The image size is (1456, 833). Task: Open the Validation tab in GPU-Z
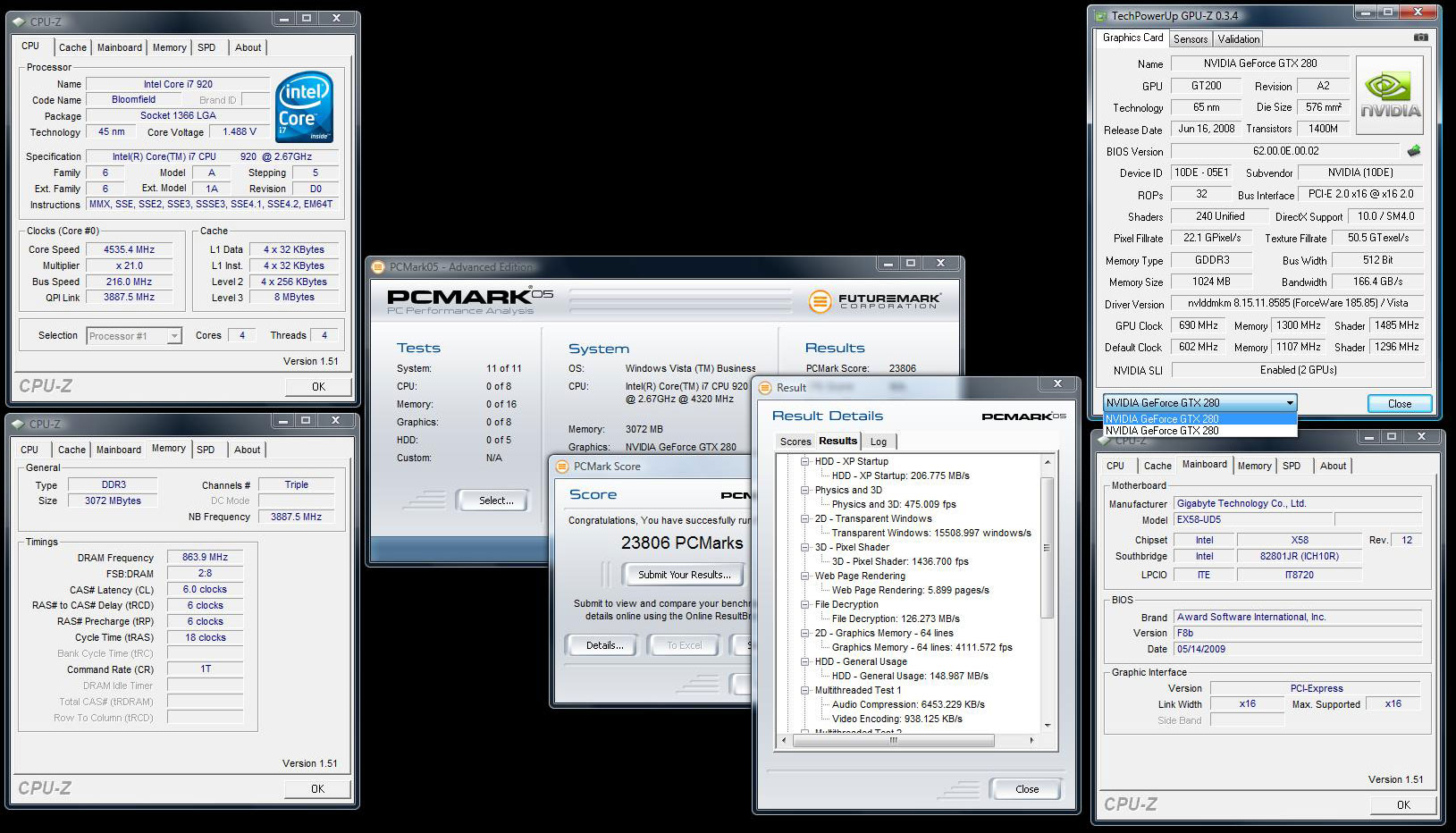[1239, 39]
